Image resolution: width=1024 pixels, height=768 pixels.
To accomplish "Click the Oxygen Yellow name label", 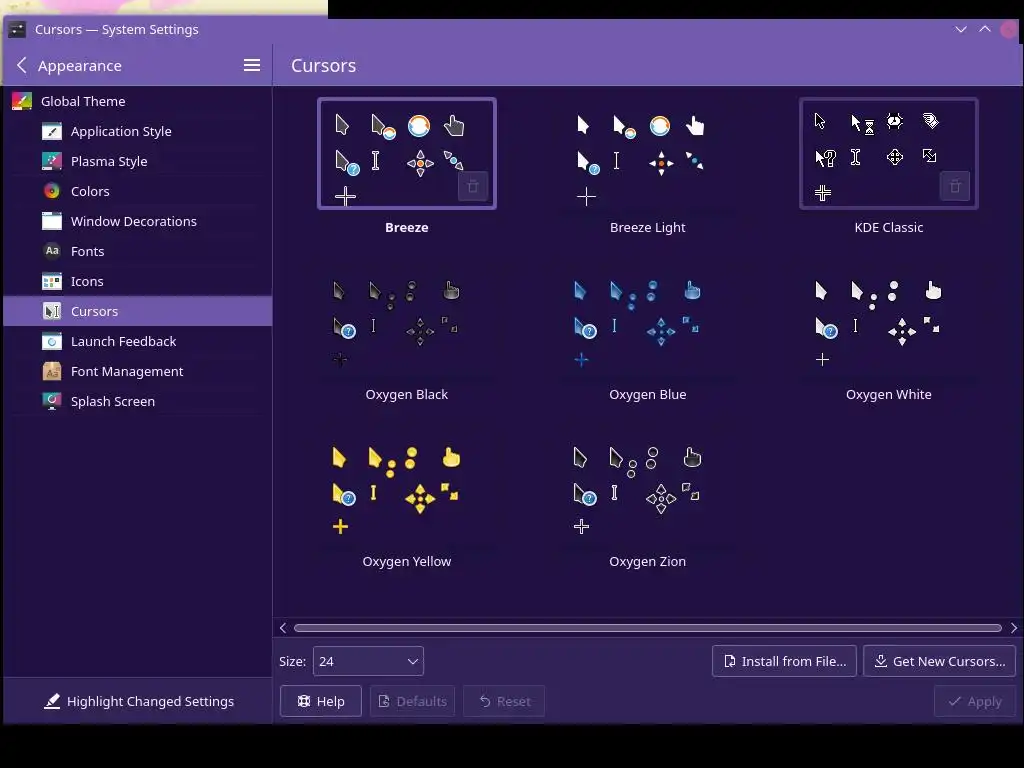I will pos(407,562).
